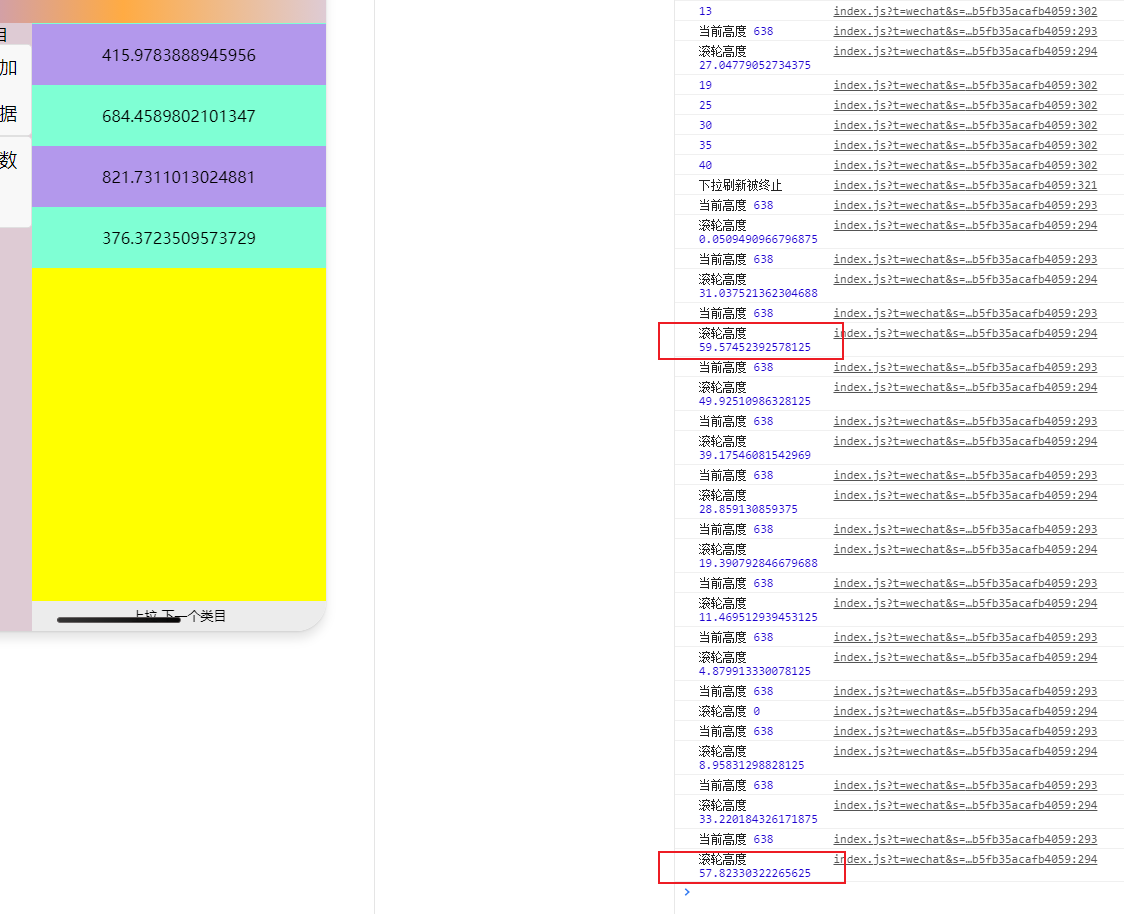Select the console value 59.57452392578125
This screenshot has width=1124, height=914.
(755, 347)
